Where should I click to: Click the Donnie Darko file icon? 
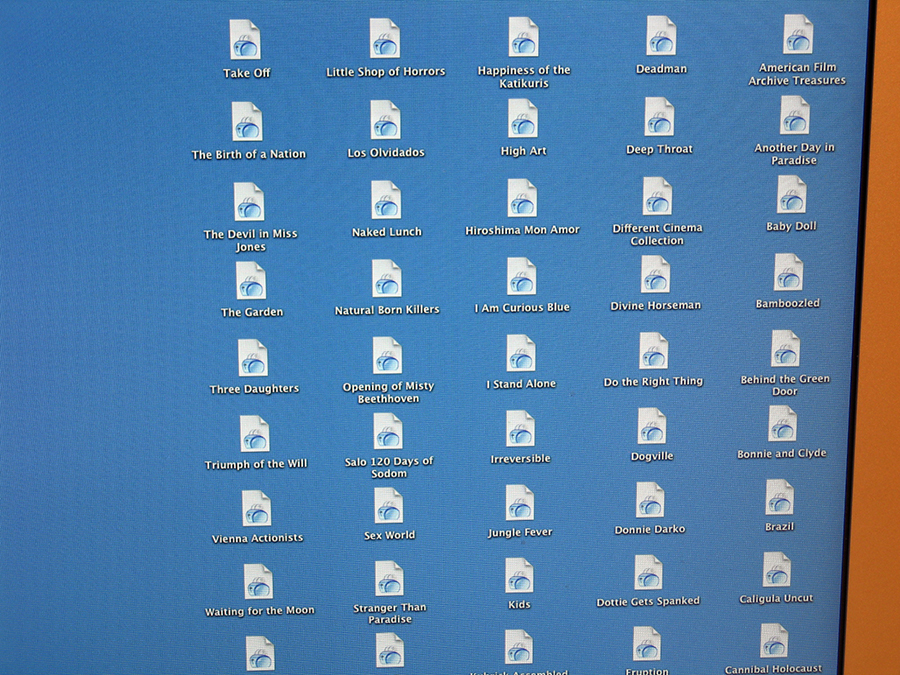tap(650, 501)
